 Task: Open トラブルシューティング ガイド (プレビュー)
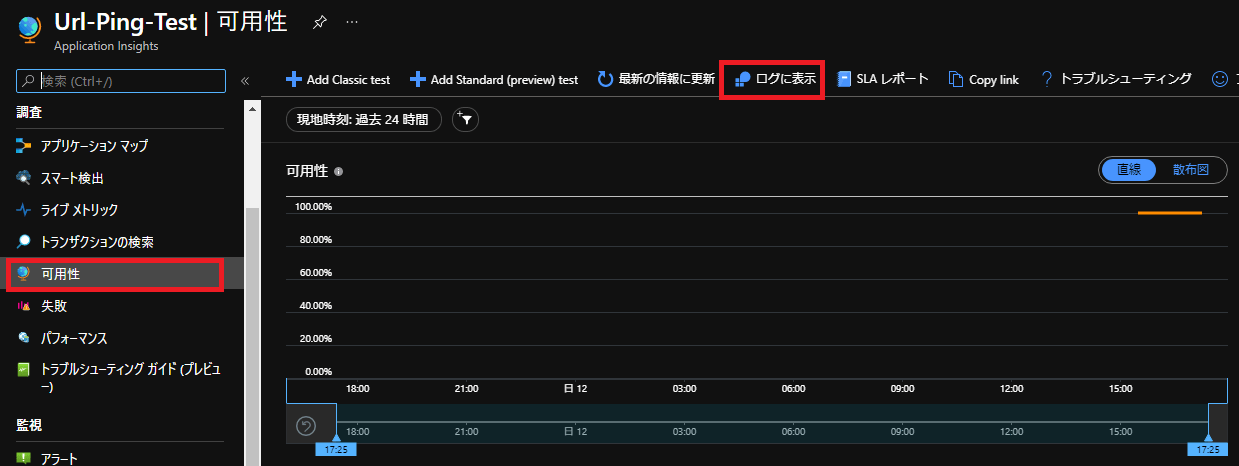coord(130,377)
